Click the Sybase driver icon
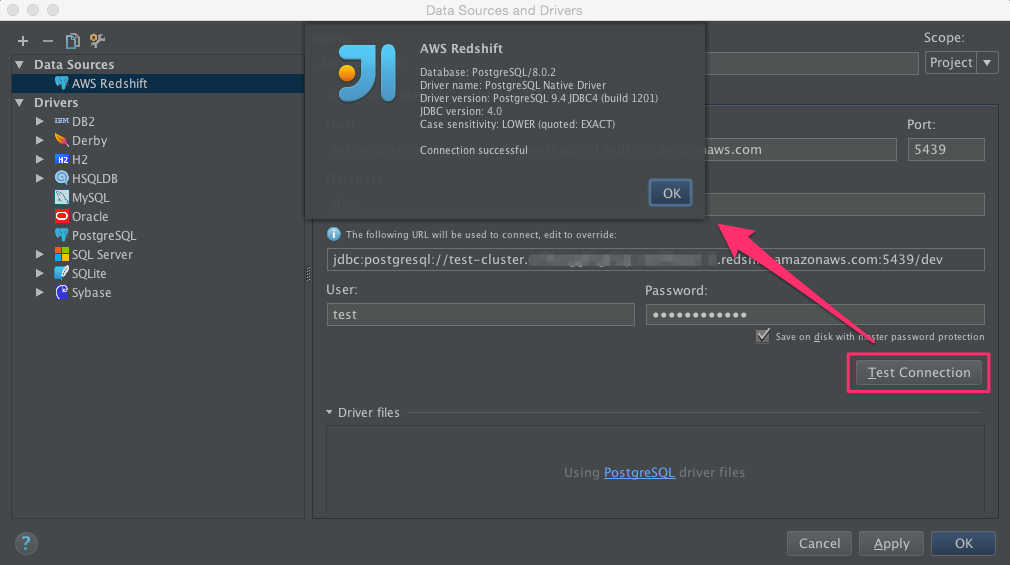This screenshot has height=565, width=1010. tap(62, 292)
